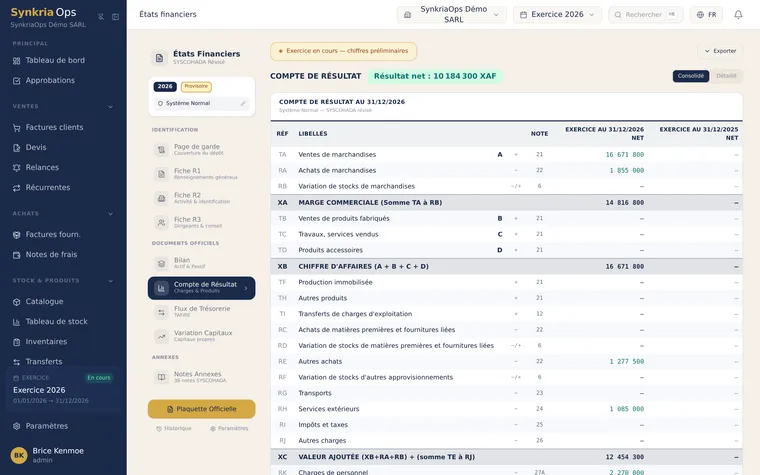Open Fiche R2 activité & identification
The width and height of the screenshot is (760, 475).
[202, 198]
